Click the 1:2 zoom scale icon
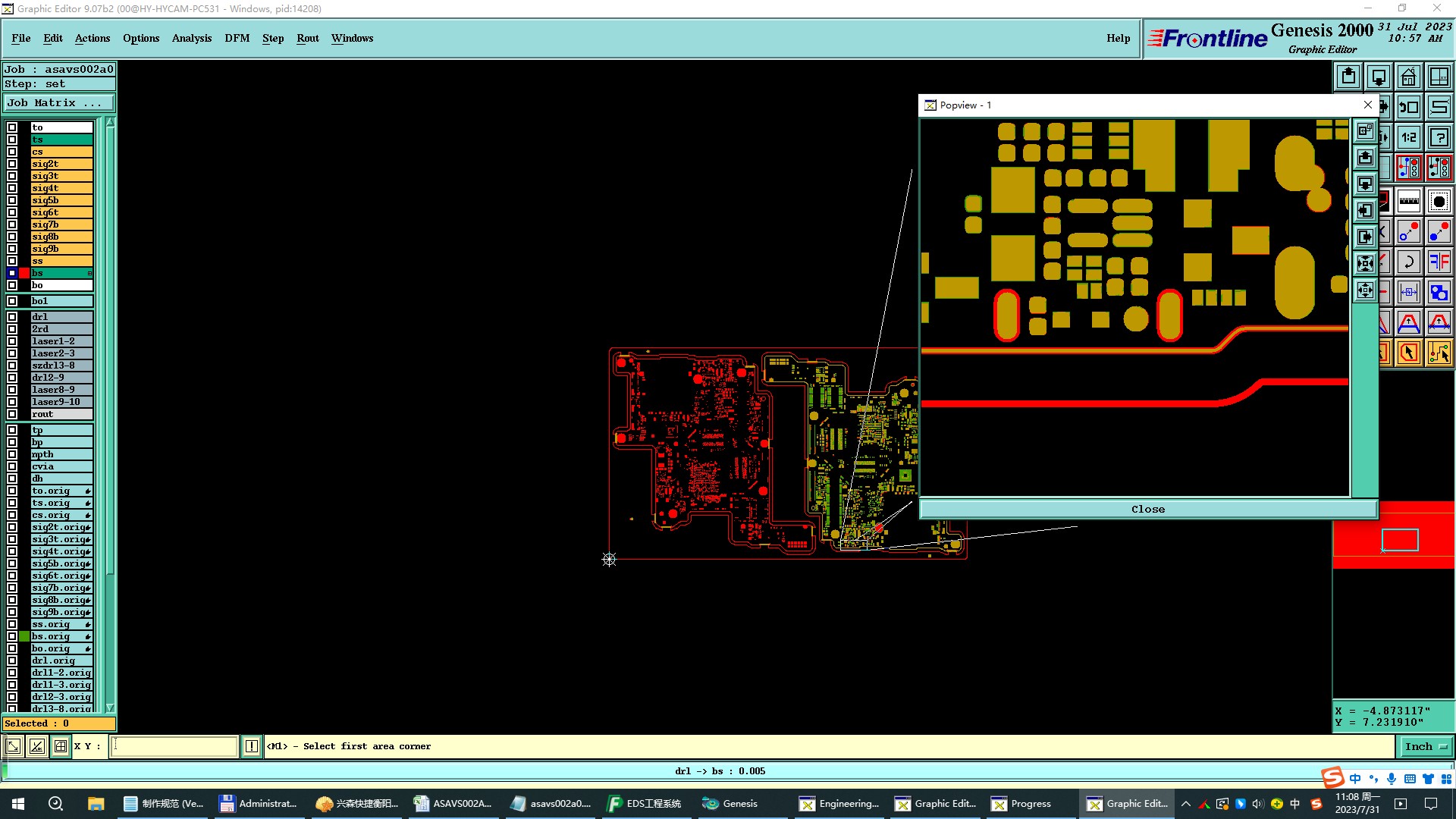 click(1408, 137)
